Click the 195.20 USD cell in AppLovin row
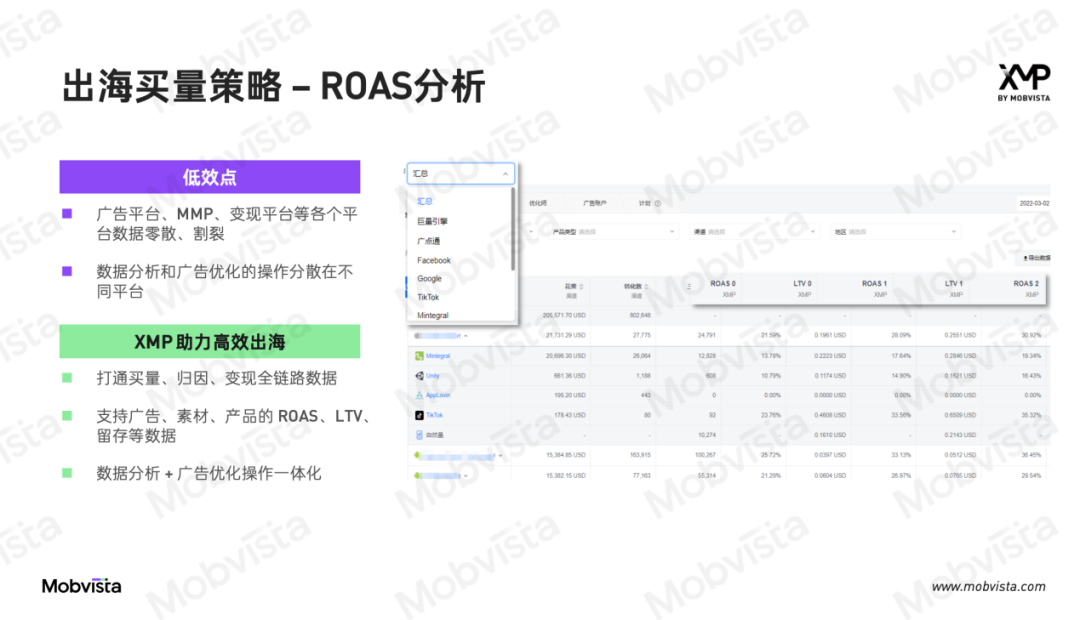 tap(570, 395)
